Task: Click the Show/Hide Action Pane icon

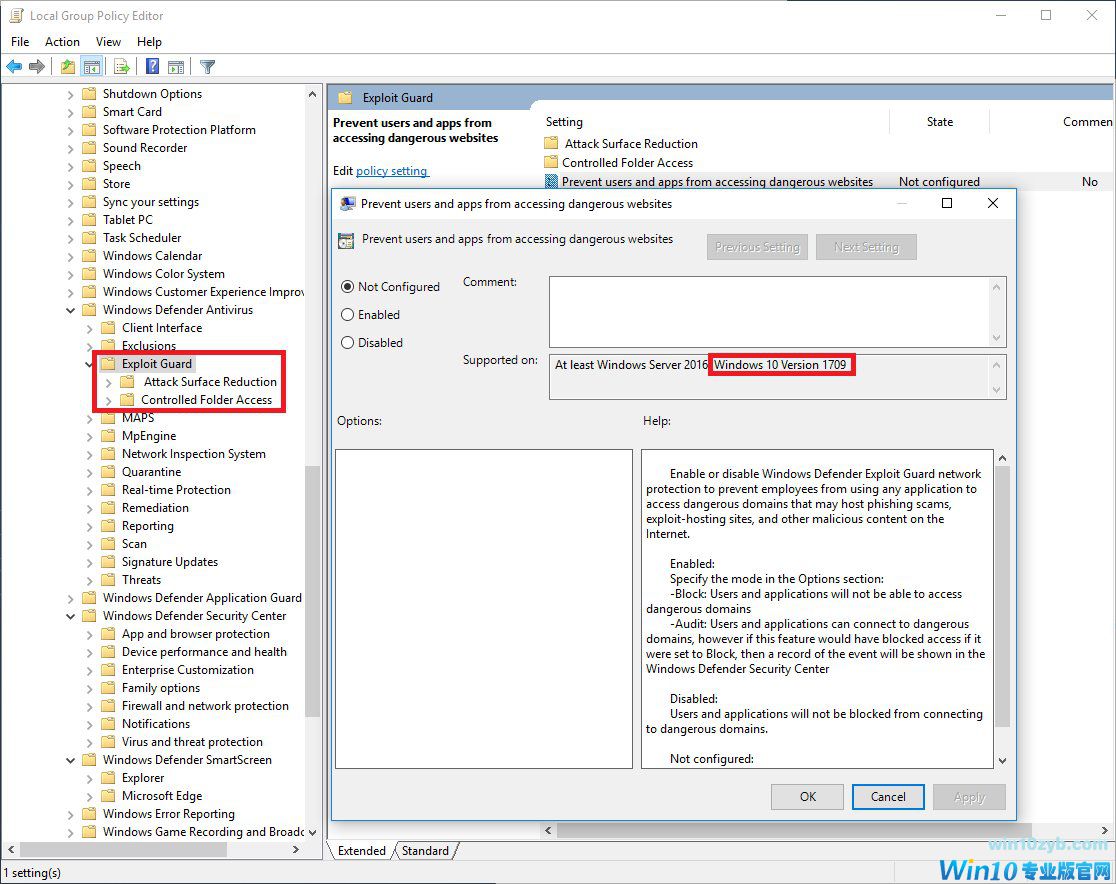Action: click(x=176, y=67)
